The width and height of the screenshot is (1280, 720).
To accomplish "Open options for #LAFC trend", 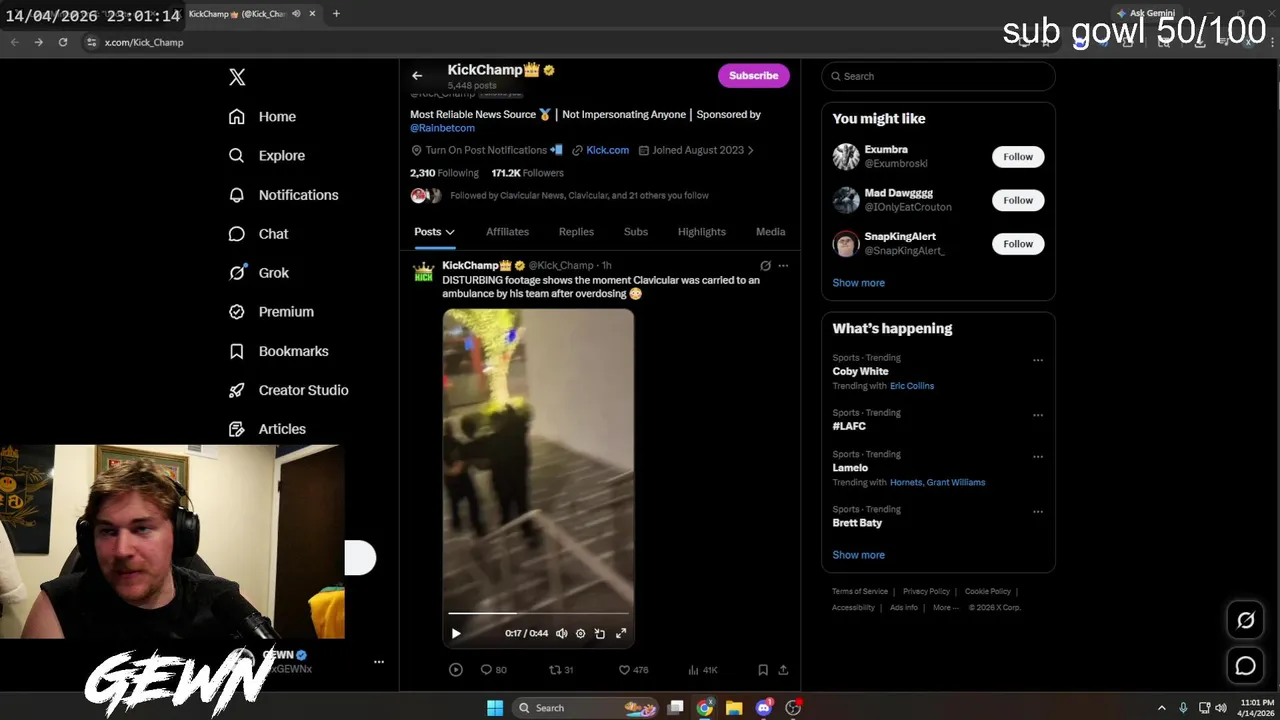I will click(1038, 415).
